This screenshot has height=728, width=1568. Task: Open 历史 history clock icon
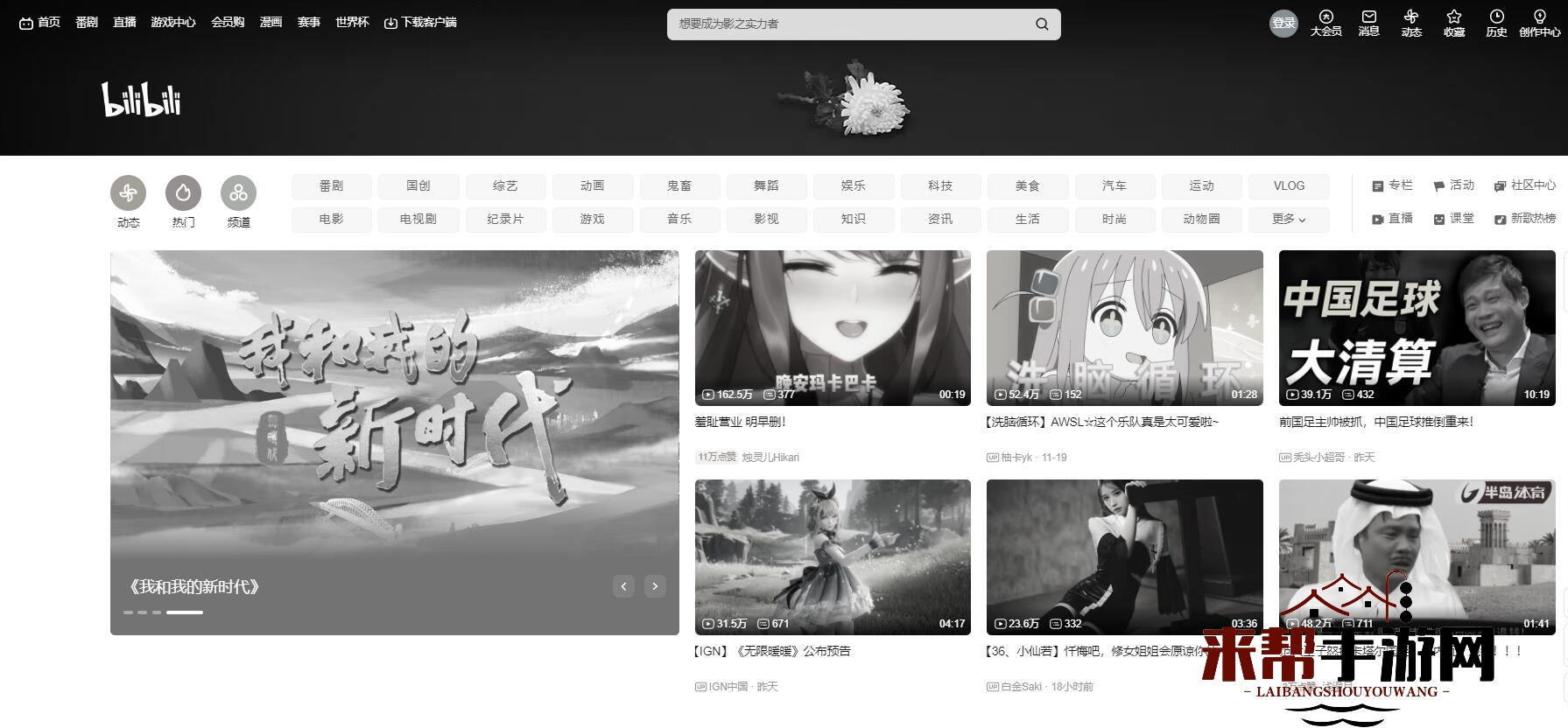click(x=1496, y=24)
